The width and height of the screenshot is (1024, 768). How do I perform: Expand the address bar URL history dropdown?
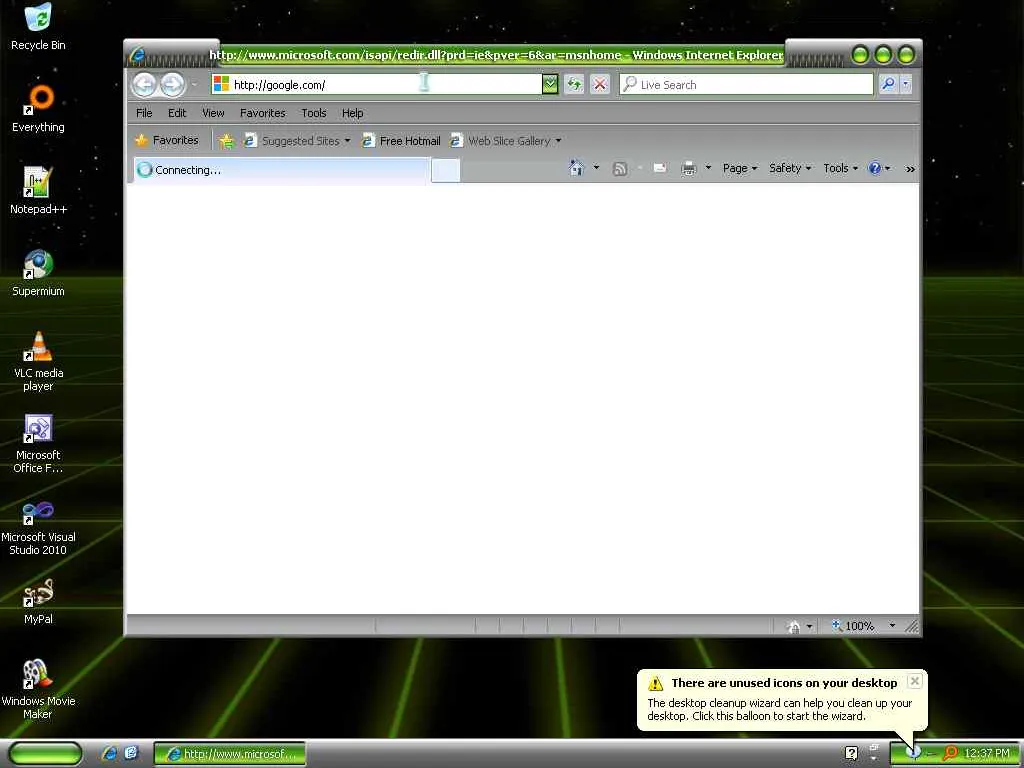tap(550, 84)
